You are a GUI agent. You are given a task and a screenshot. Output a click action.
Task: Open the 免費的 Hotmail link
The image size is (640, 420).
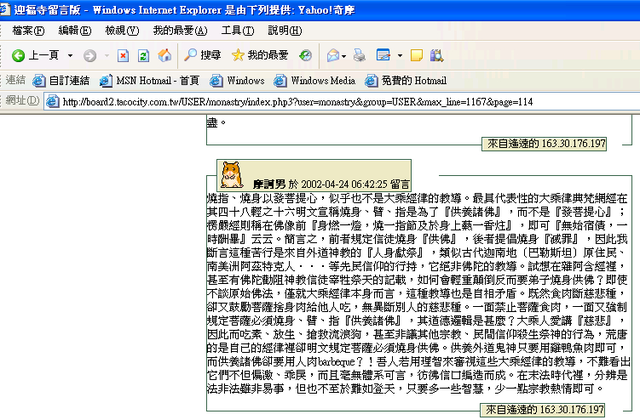tap(406, 80)
